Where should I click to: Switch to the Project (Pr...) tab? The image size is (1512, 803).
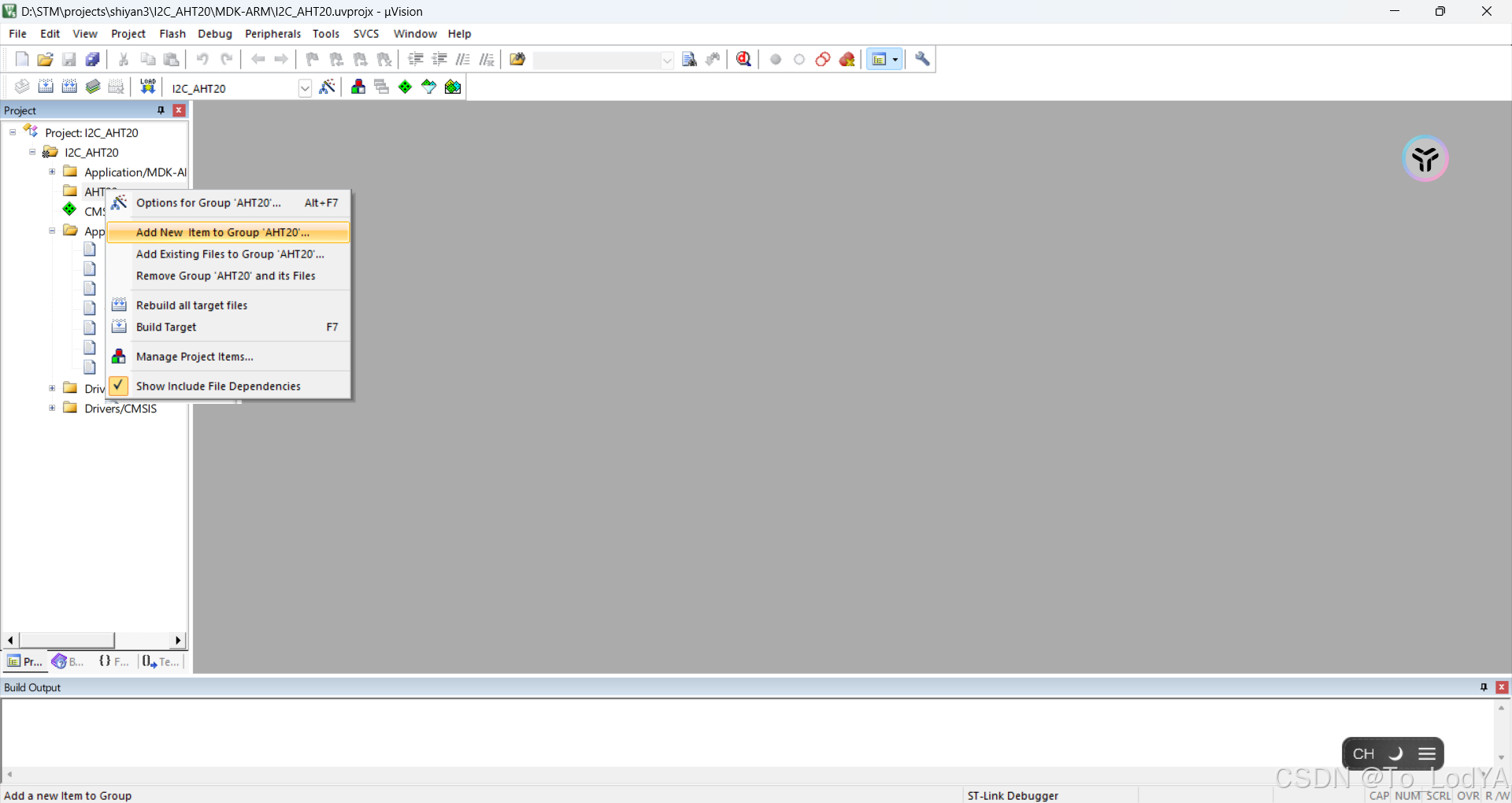pyautogui.click(x=24, y=661)
